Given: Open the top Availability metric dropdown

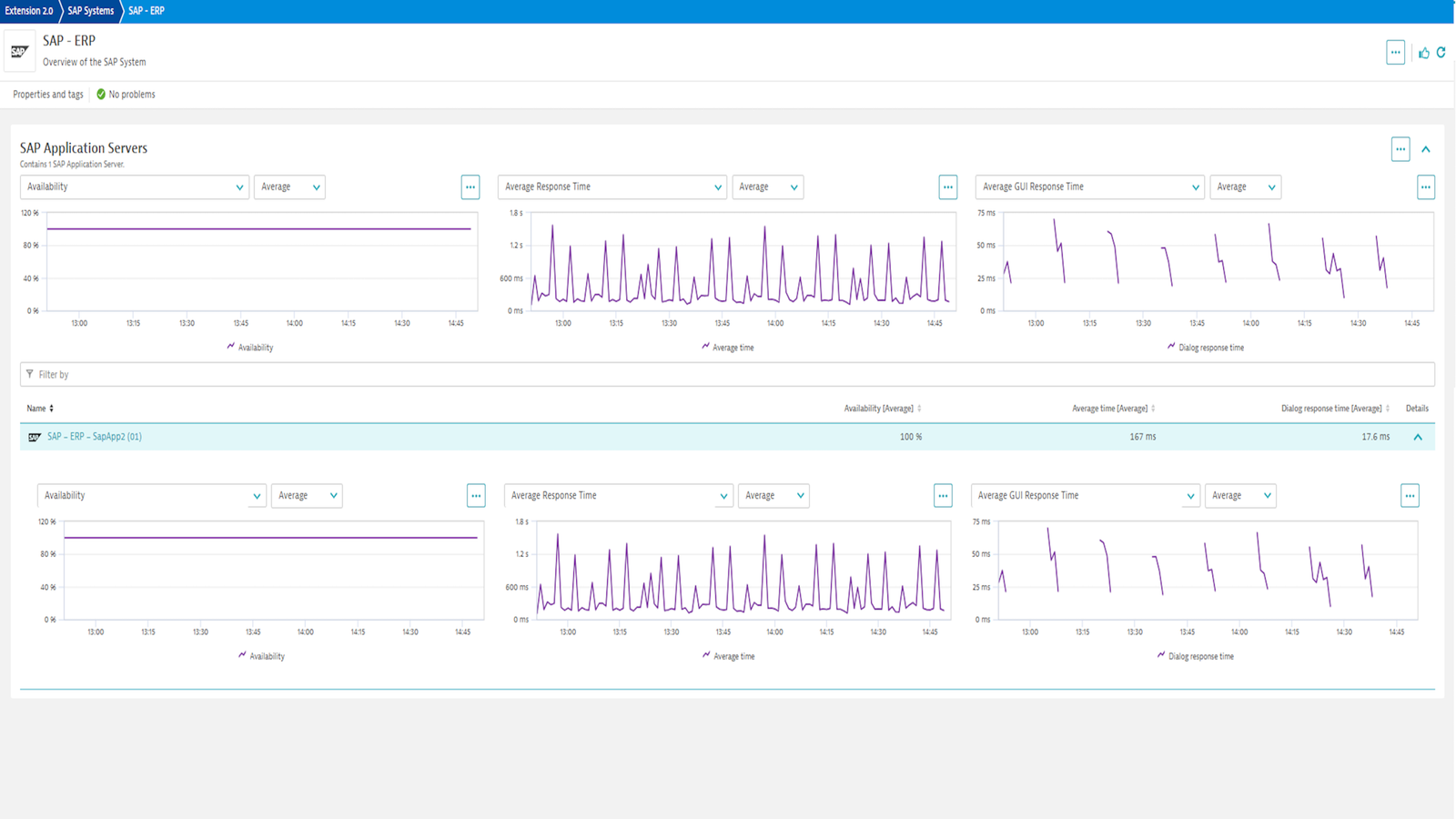Looking at the screenshot, I should click(x=135, y=187).
